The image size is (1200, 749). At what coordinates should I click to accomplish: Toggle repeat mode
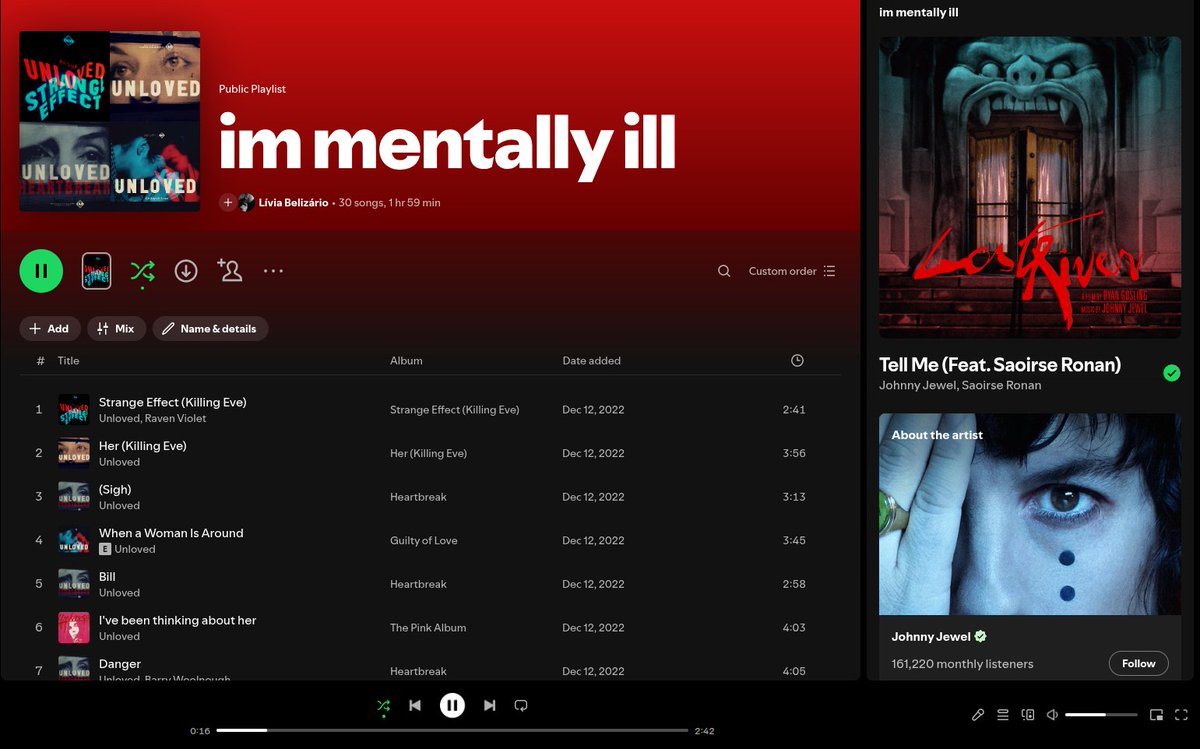[x=521, y=705]
